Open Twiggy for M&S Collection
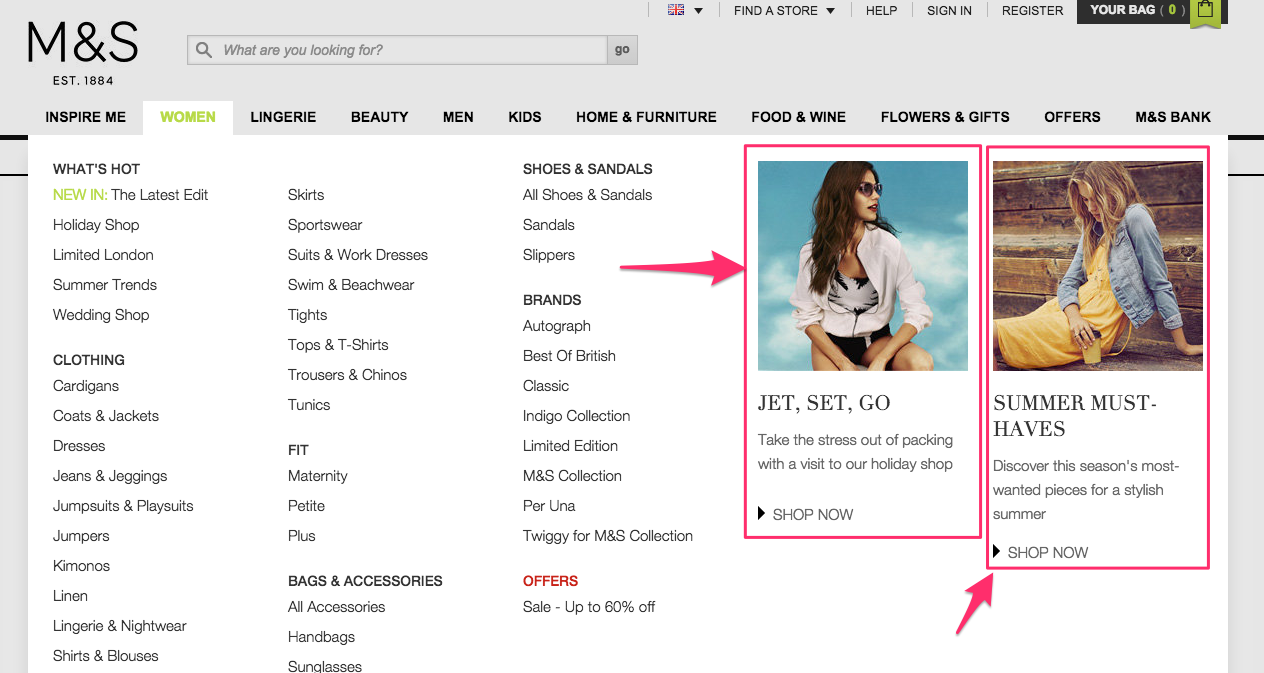 (x=608, y=536)
